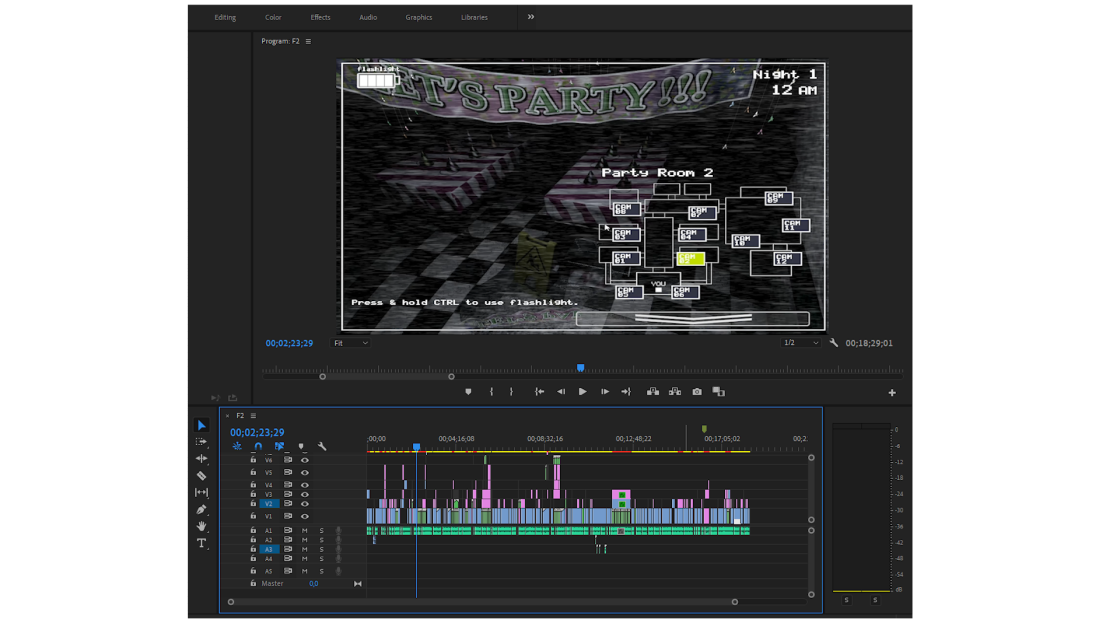Add a marker in Program monitor
The image size is (1120, 630).
(x=468, y=392)
